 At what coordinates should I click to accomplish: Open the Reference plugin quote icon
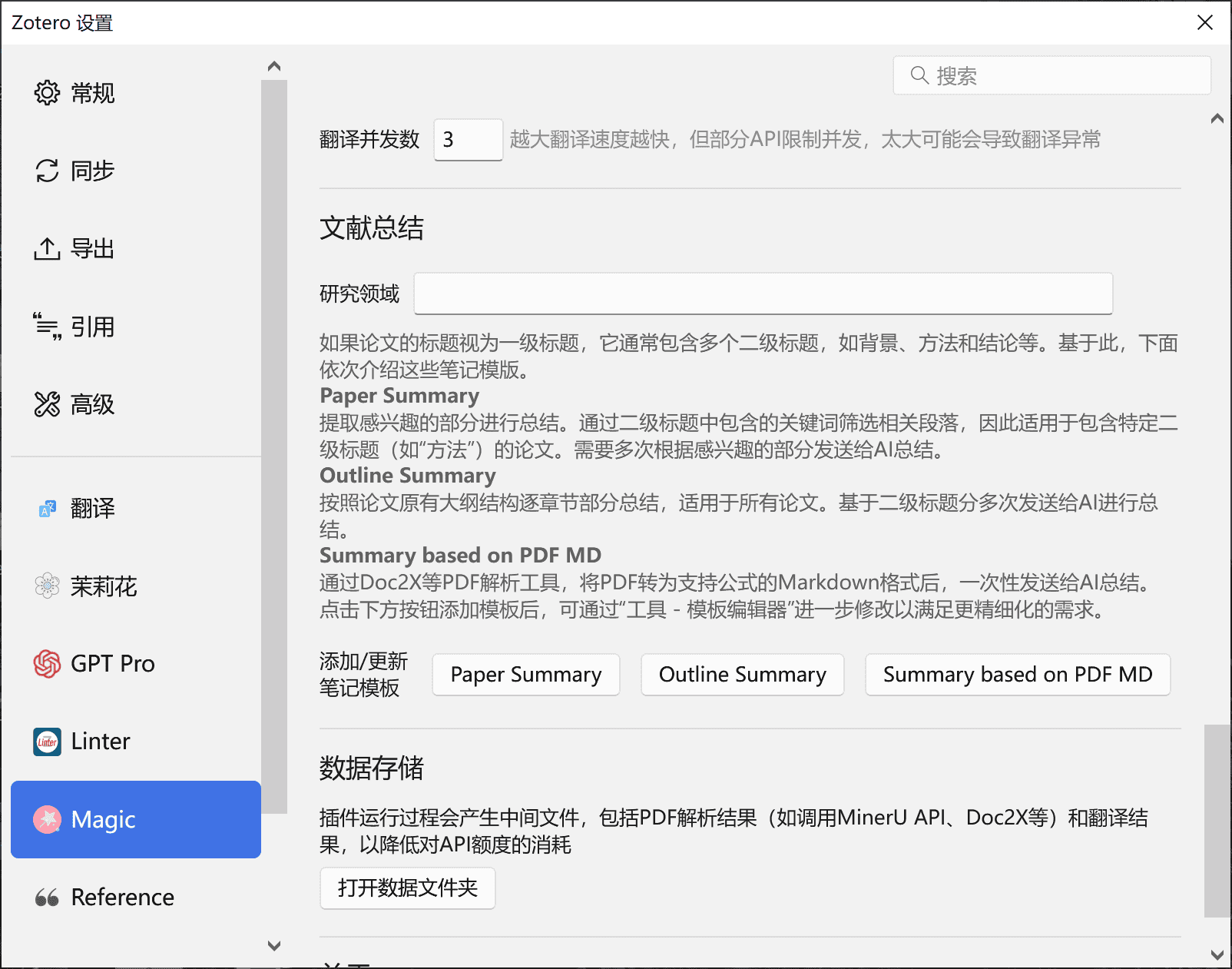point(47,897)
